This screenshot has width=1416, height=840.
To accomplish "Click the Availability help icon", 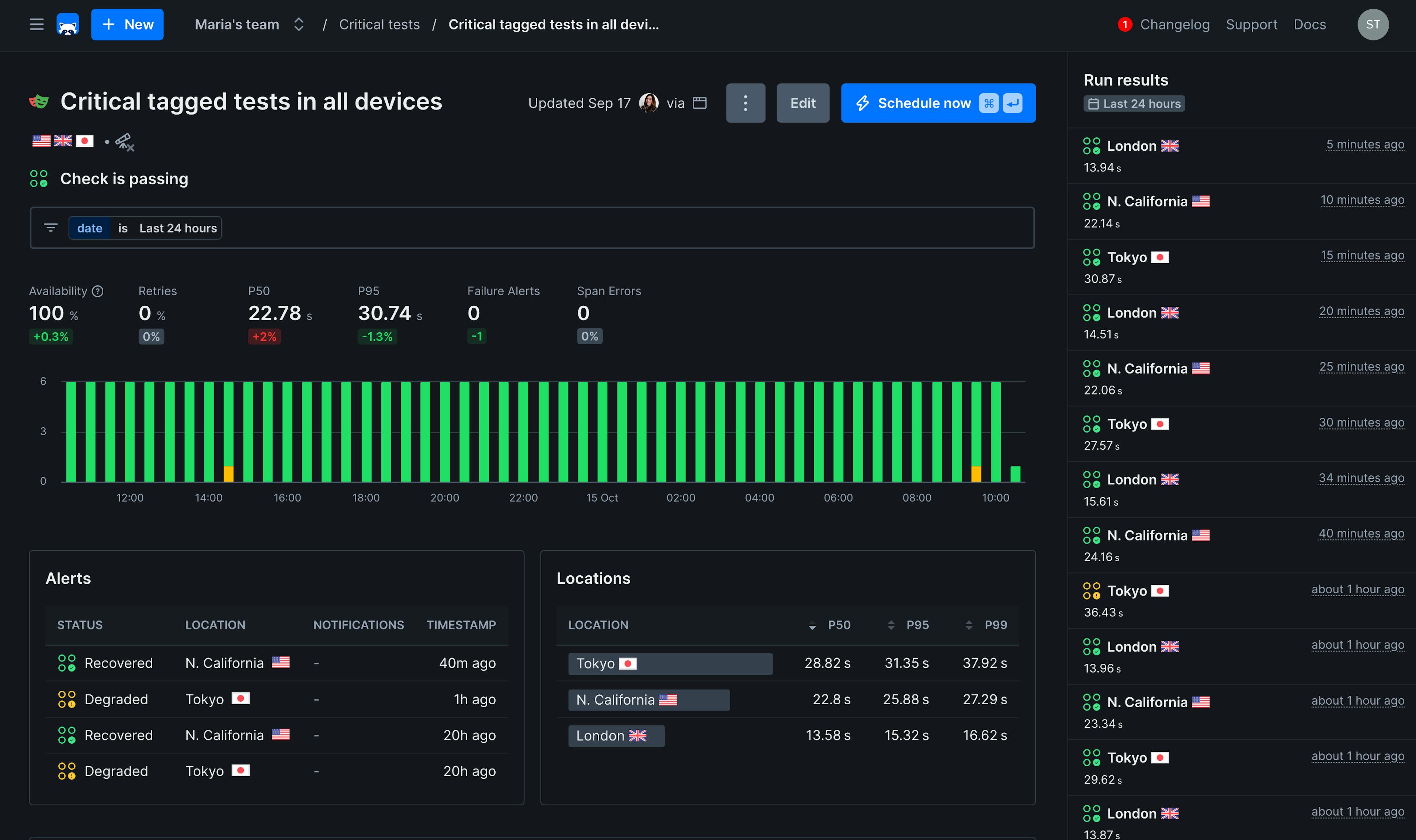I will 97,291.
